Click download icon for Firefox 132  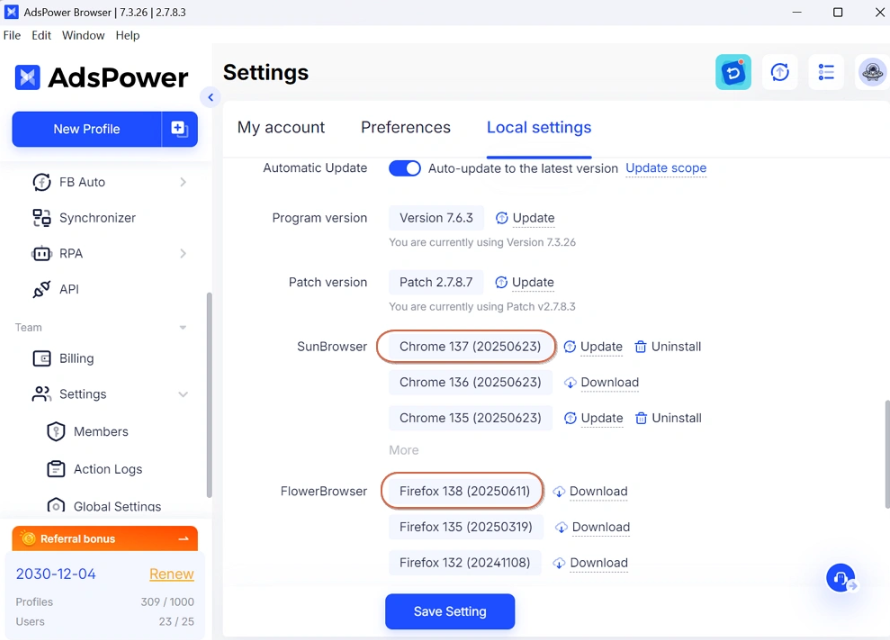point(559,563)
